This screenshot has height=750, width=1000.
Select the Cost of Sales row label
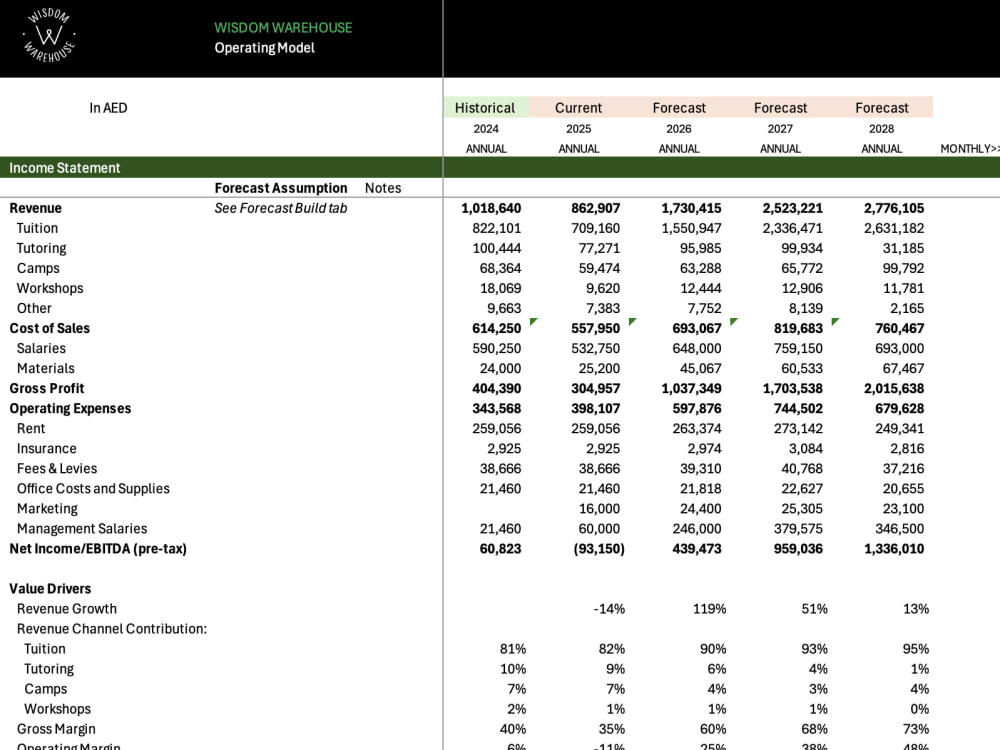50,328
